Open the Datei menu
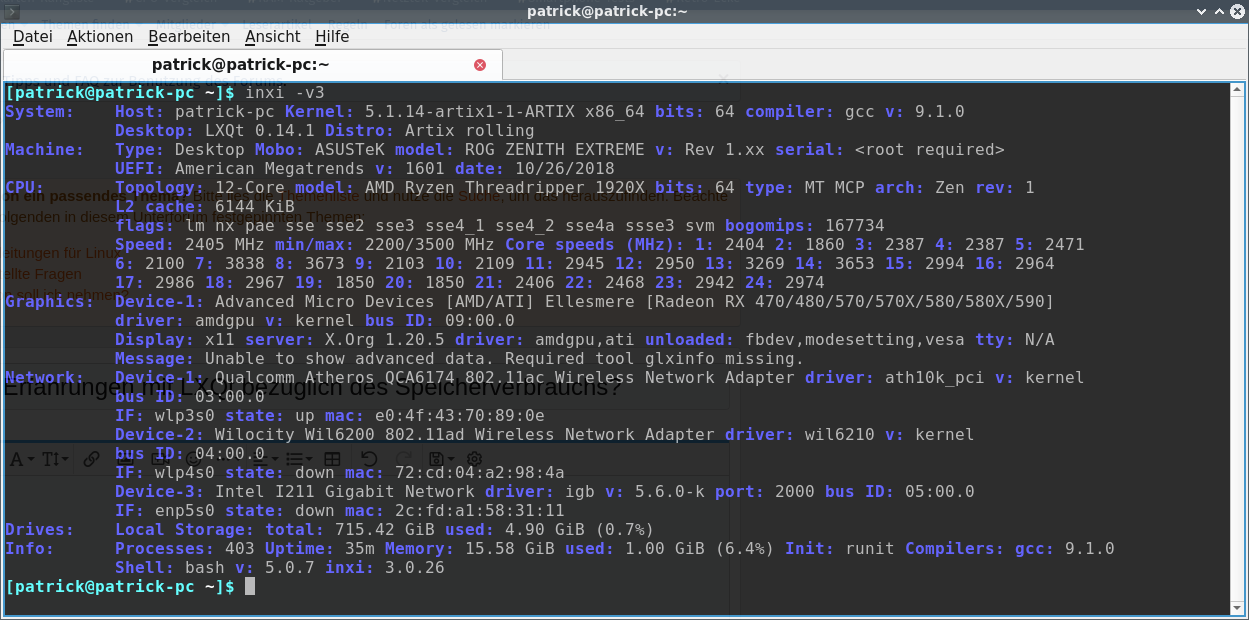 coord(32,36)
